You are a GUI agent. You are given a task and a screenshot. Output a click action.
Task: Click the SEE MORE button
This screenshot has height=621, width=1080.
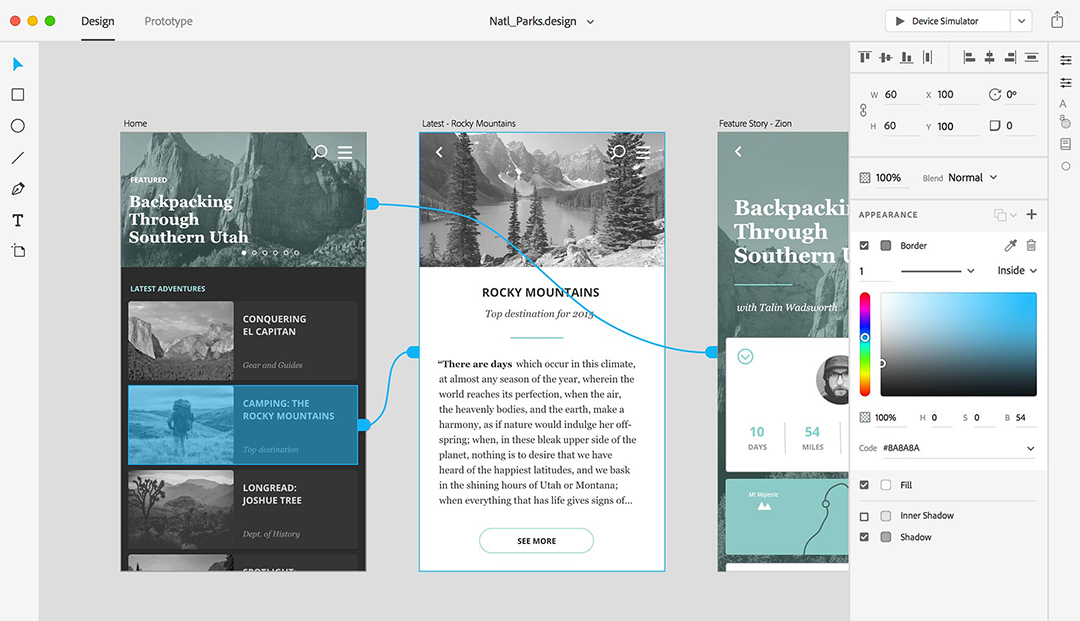pyautogui.click(x=537, y=540)
